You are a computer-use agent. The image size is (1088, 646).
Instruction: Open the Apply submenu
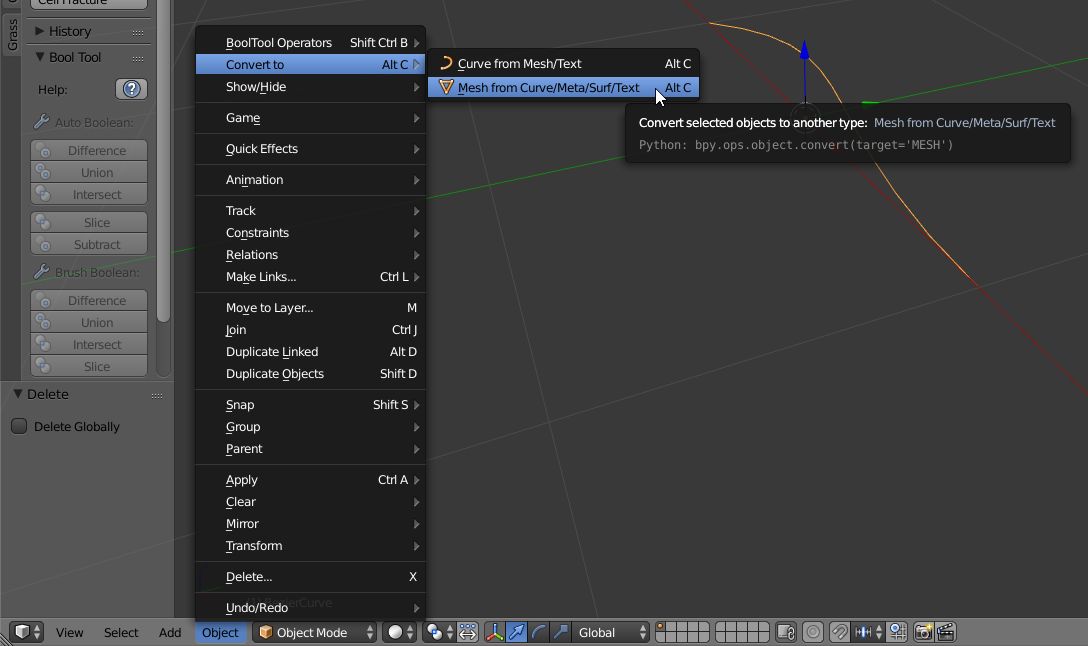310,479
